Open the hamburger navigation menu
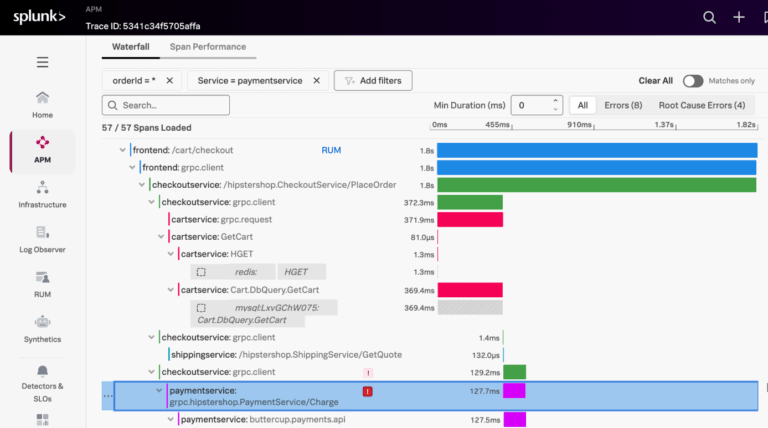The image size is (768, 428). tap(42, 62)
